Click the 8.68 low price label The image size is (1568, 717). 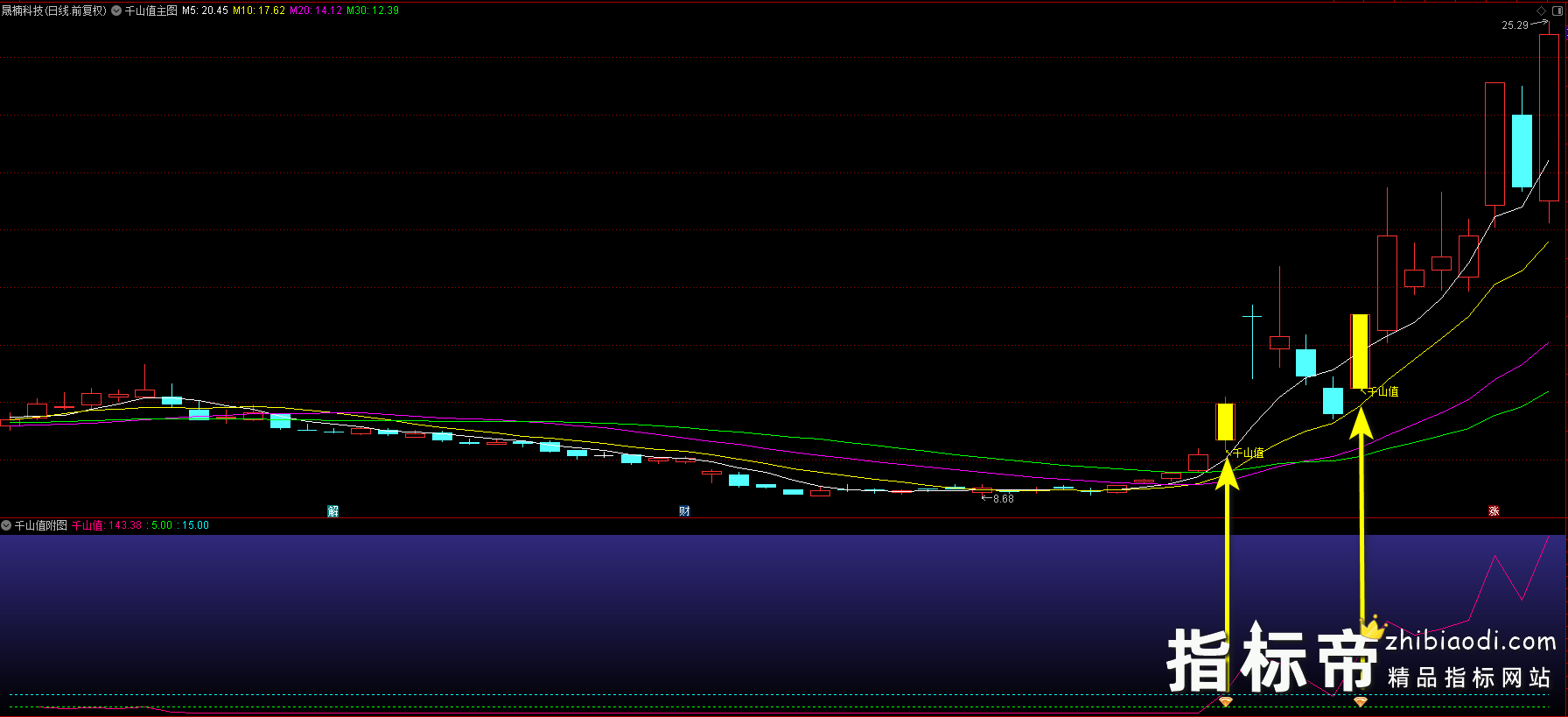pos(1003,499)
